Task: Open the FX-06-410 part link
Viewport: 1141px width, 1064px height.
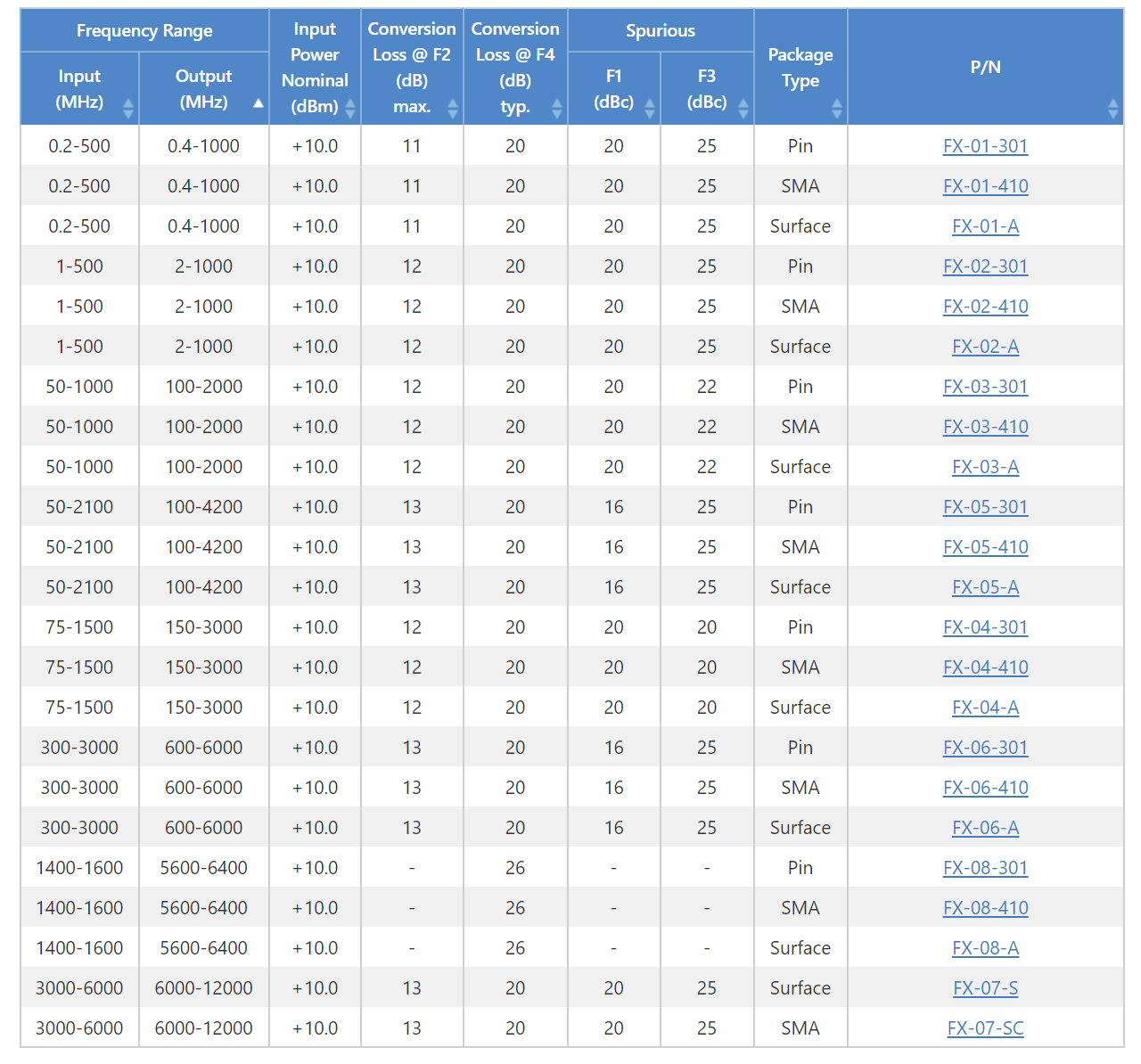Action: click(985, 788)
